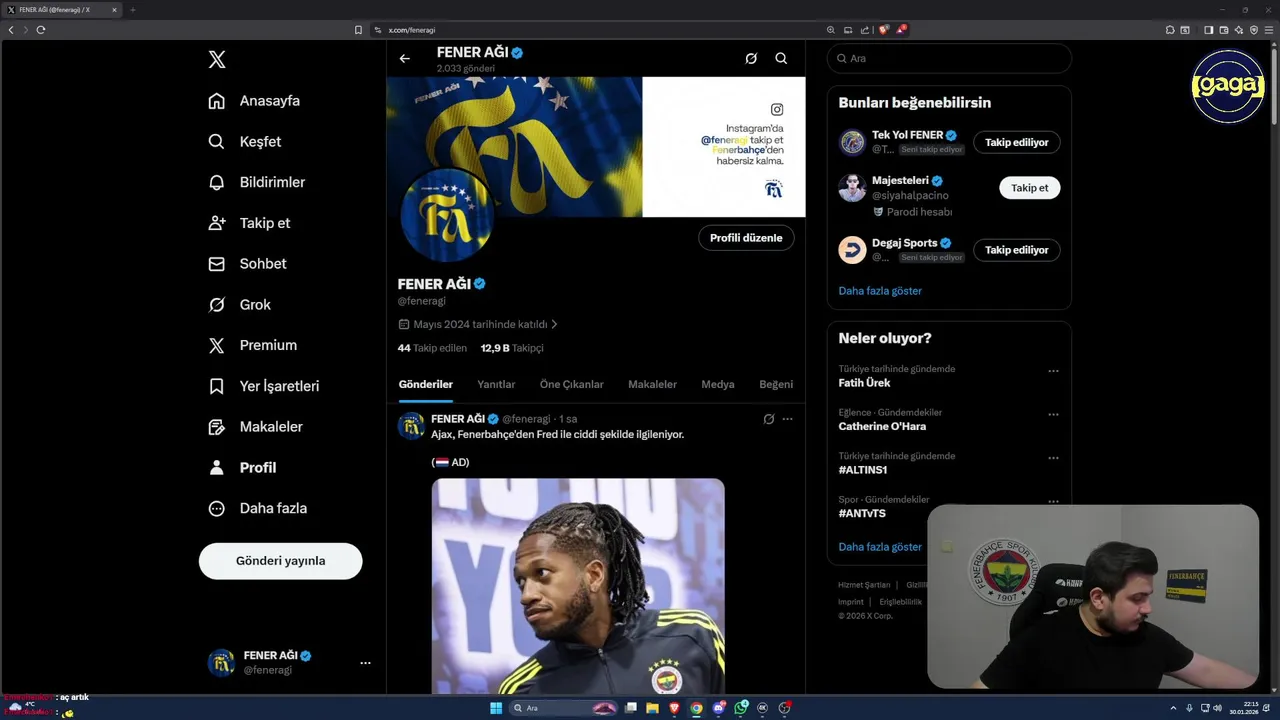Click the Daha fazla circle icon in sidebar

point(217,508)
